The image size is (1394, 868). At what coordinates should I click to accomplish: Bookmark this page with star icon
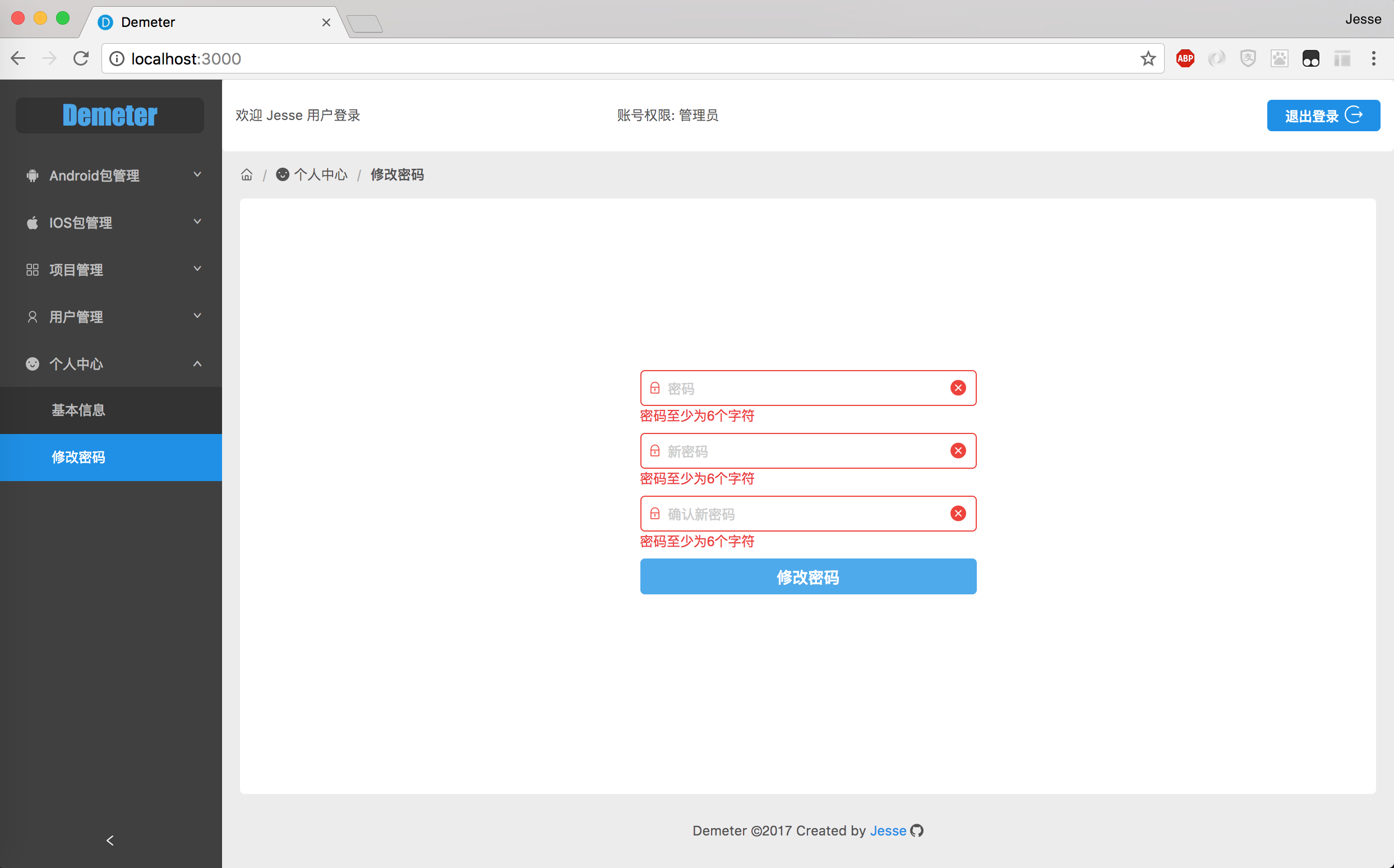coord(1148,58)
